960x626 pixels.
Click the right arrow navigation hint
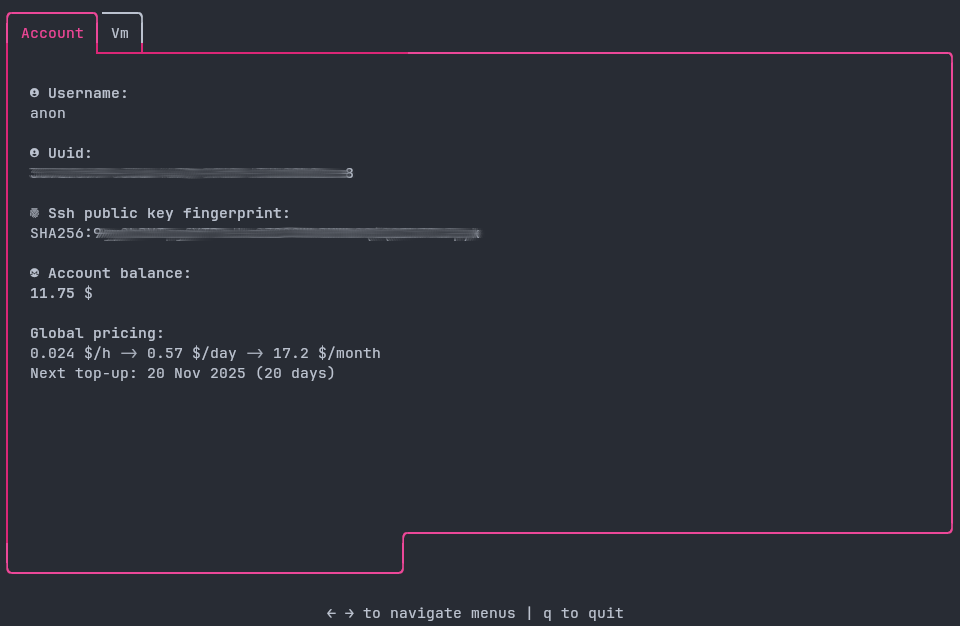click(x=349, y=613)
